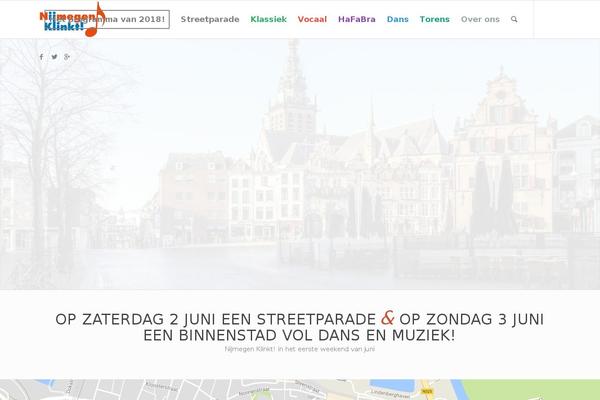Select the Klassiek menu item
This screenshot has width=600, height=400.
point(268,19)
